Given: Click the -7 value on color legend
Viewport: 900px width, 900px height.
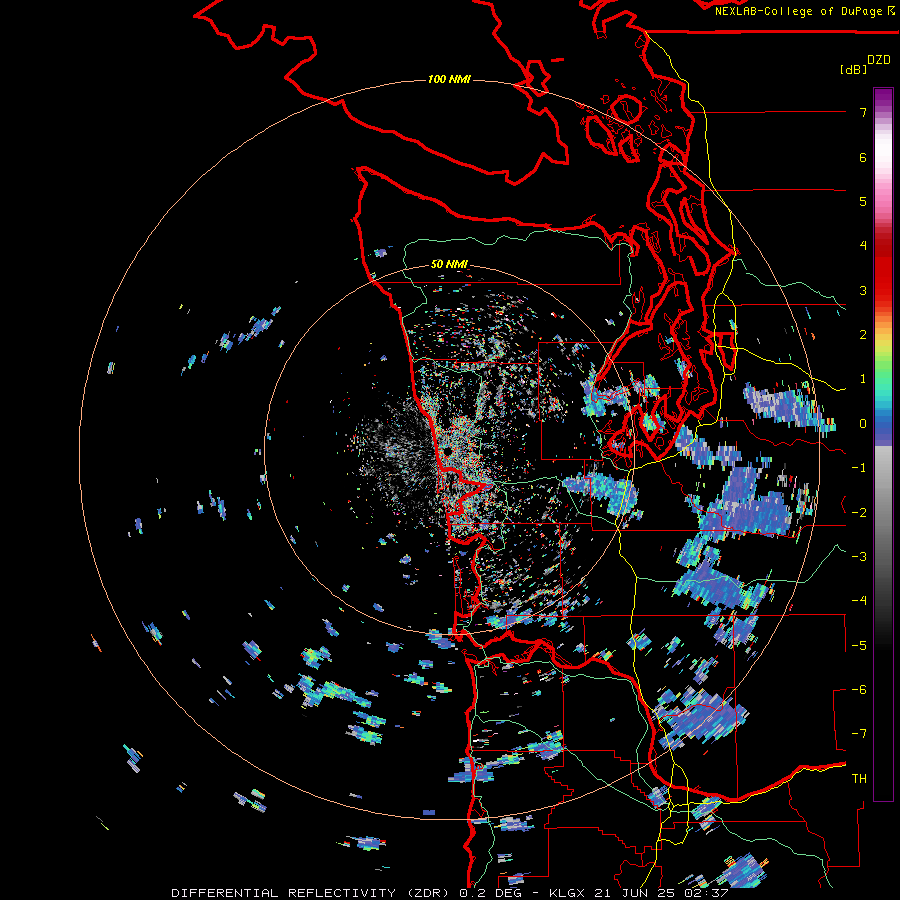Looking at the screenshot, I should 859,734.
